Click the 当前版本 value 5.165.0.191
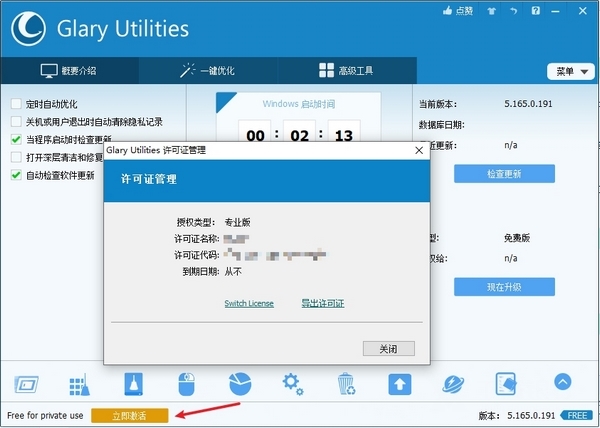 (528, 104)
